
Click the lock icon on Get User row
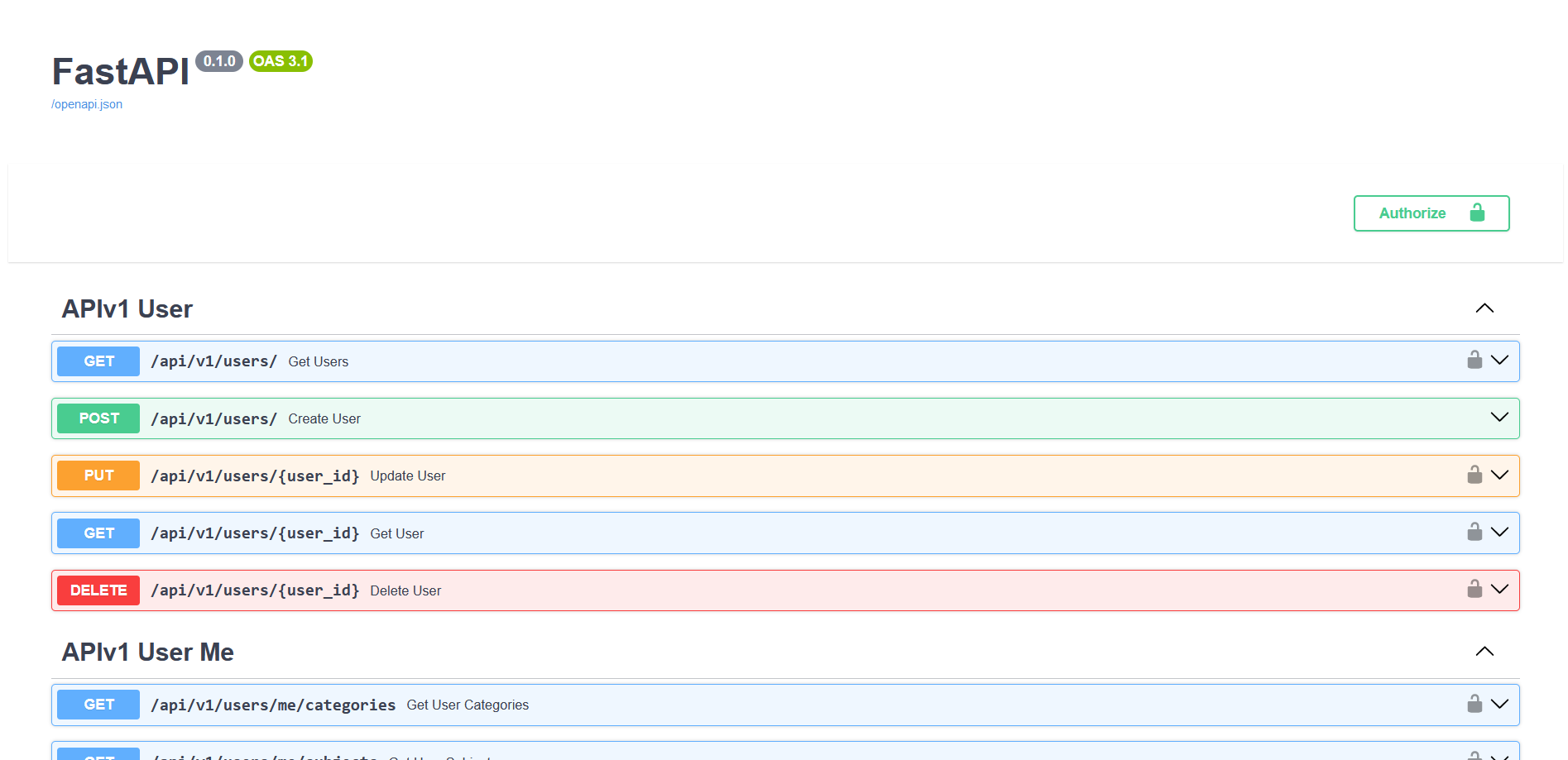pyautogui.click(x=1474, y=532)
